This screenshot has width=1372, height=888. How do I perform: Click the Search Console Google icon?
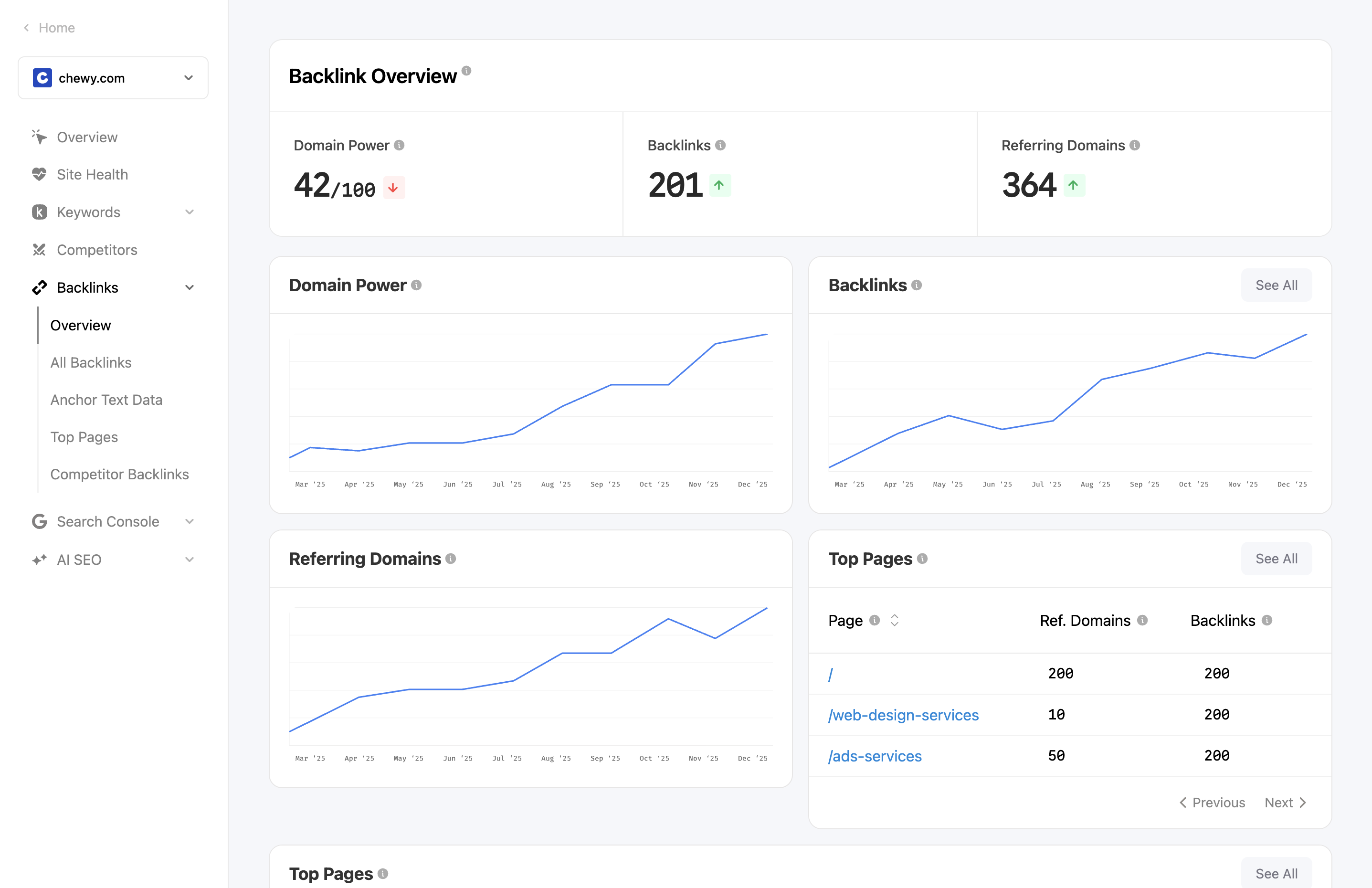(x=39, y=521)
